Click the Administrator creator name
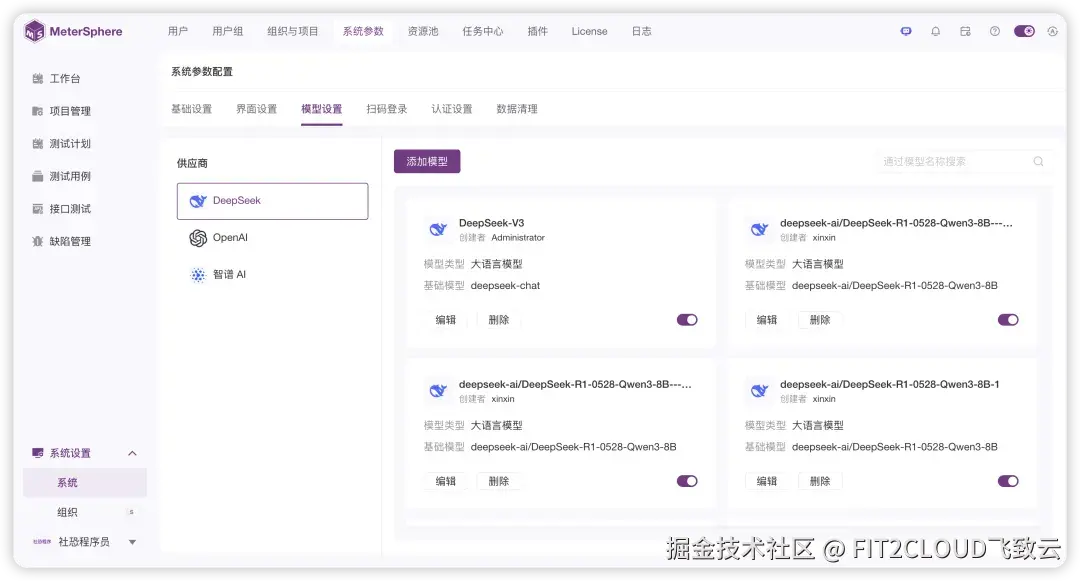The image size is (1080, 581). point(518,237)
